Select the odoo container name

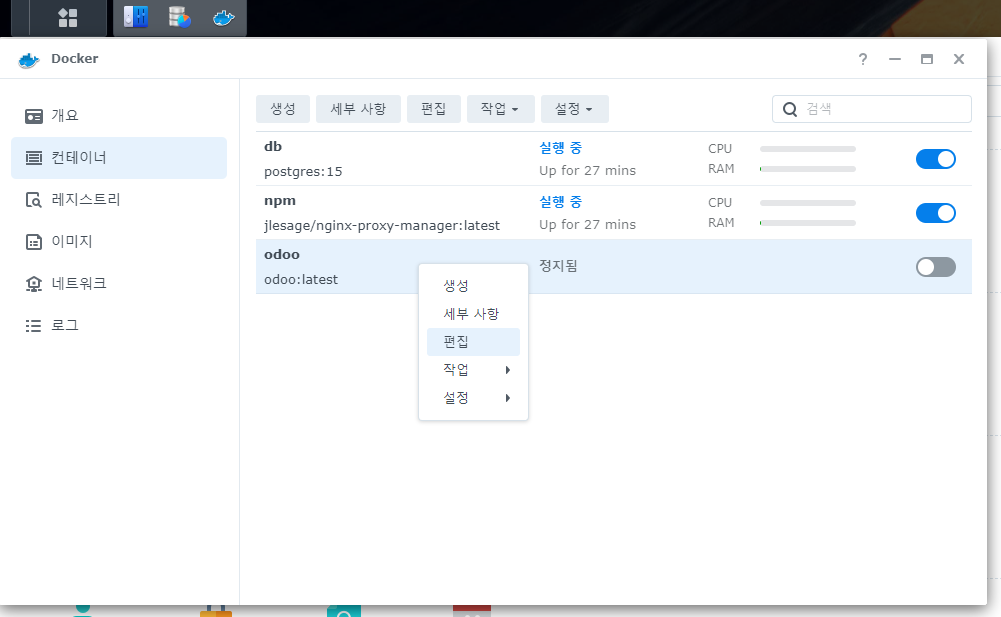[282, 255]
